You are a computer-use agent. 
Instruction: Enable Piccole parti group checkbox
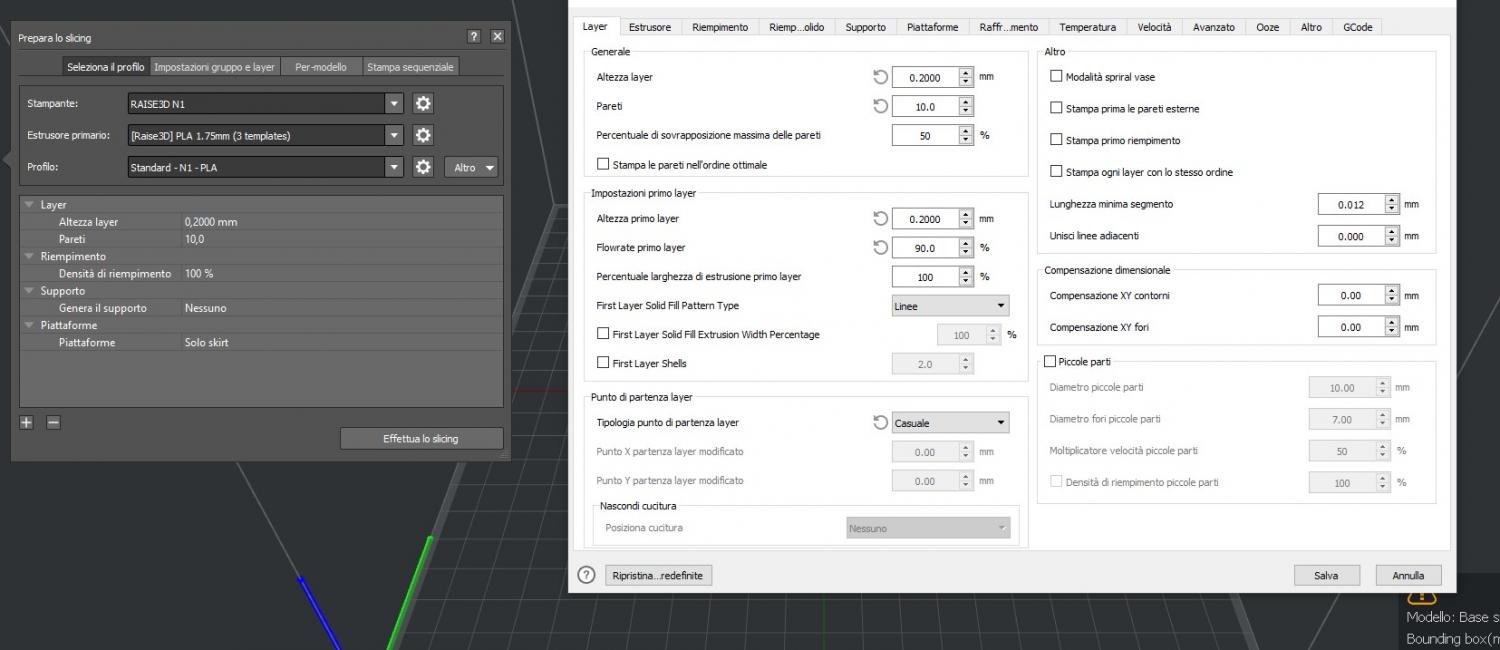coord(1050,361)
